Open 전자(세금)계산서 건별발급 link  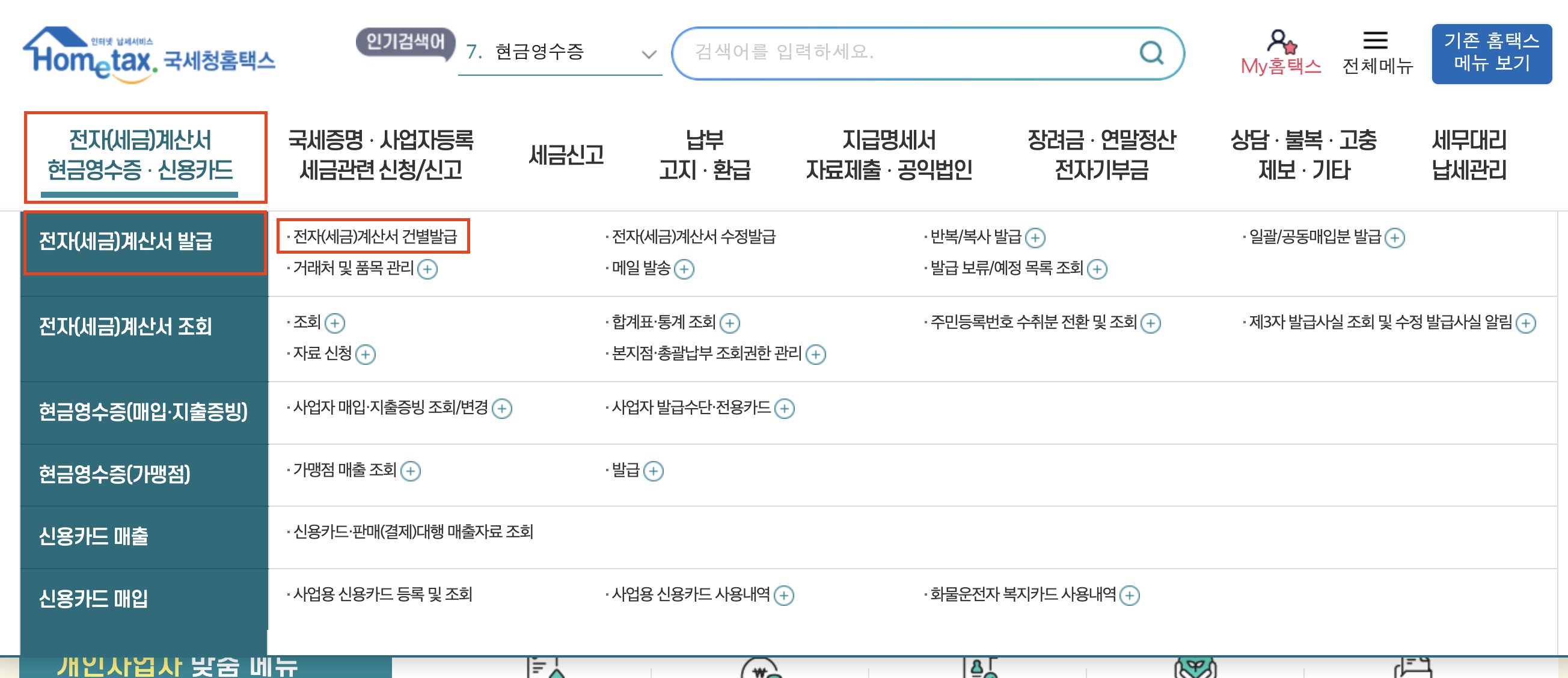(375, 236)
